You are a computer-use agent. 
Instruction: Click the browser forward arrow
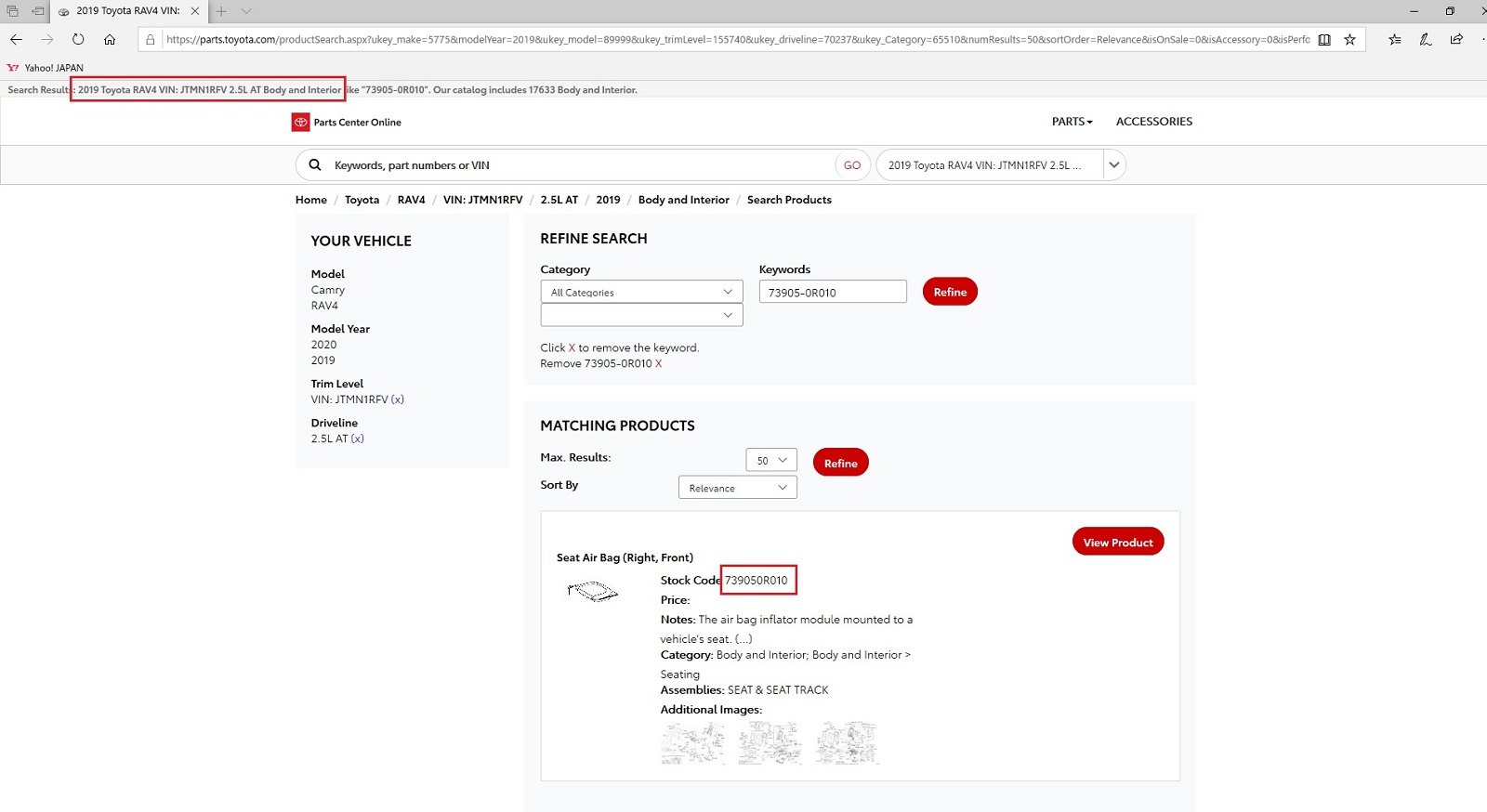(x=46, y=39)
